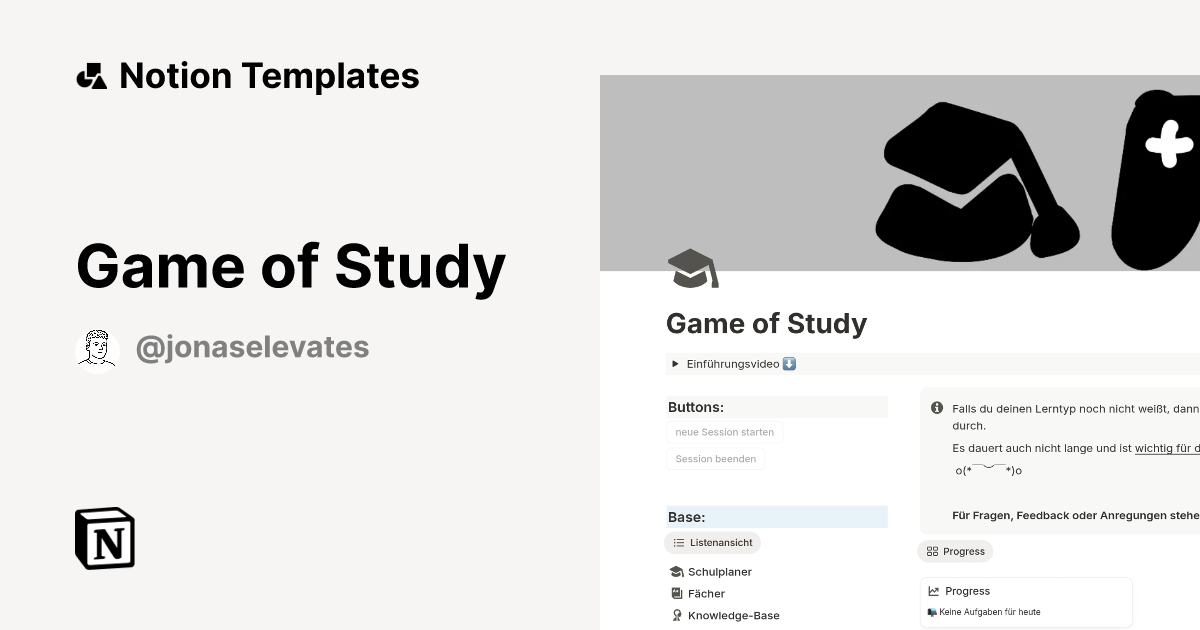
Task: Click the graduation cap icon next to Schulplaner
Action: (x=676, y=571)
